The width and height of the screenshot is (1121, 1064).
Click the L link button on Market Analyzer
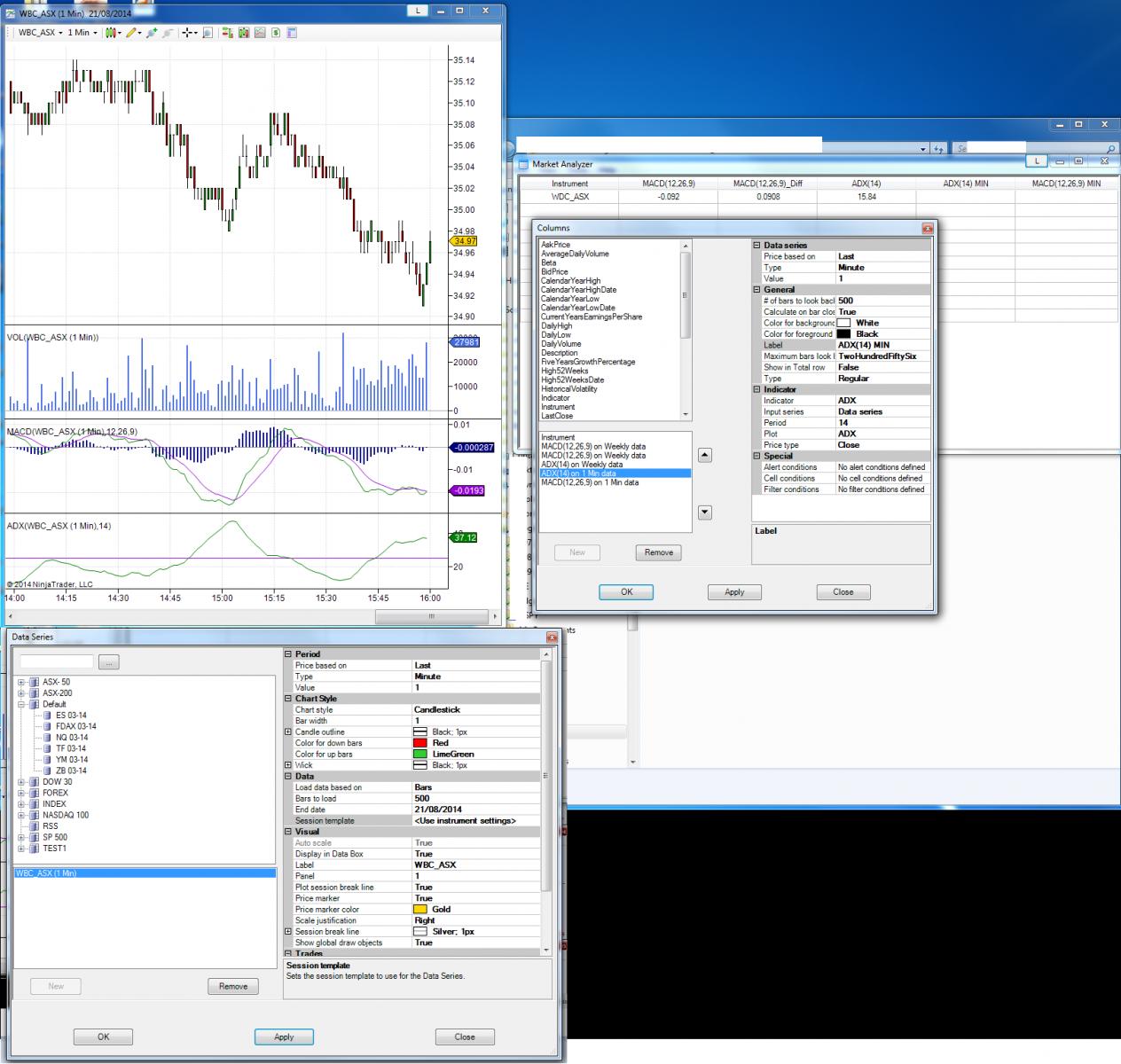pos(1037,161)
